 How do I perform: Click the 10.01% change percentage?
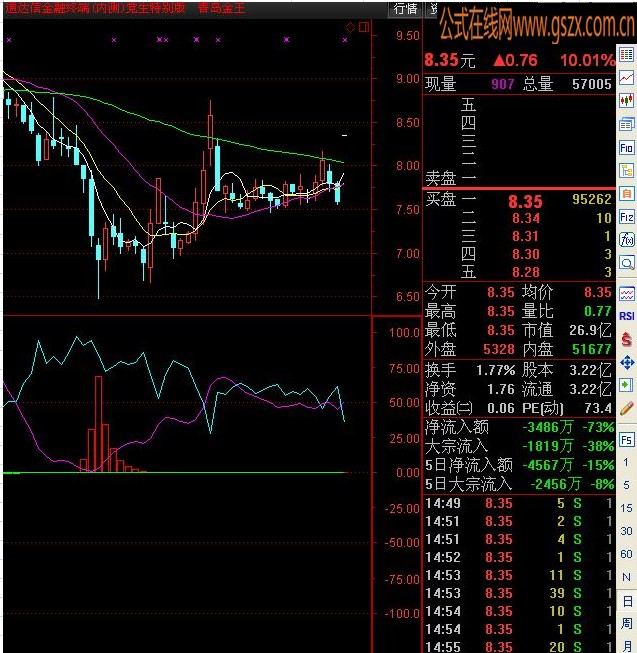tap(587, 61)
